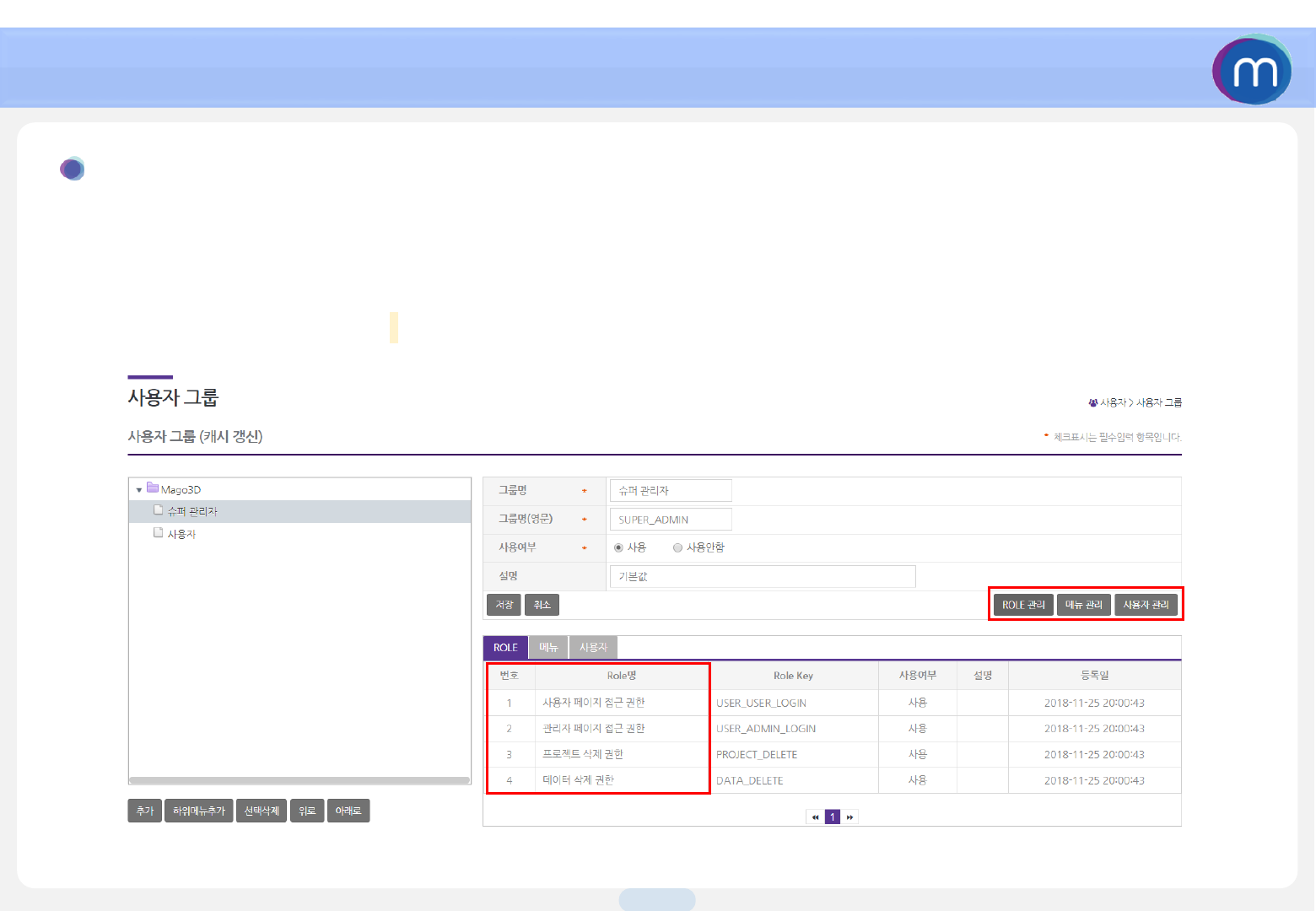Click the DATA_DELETE role key
Viewport: 1316px width, 911px height.
click(x=749, y=780)
